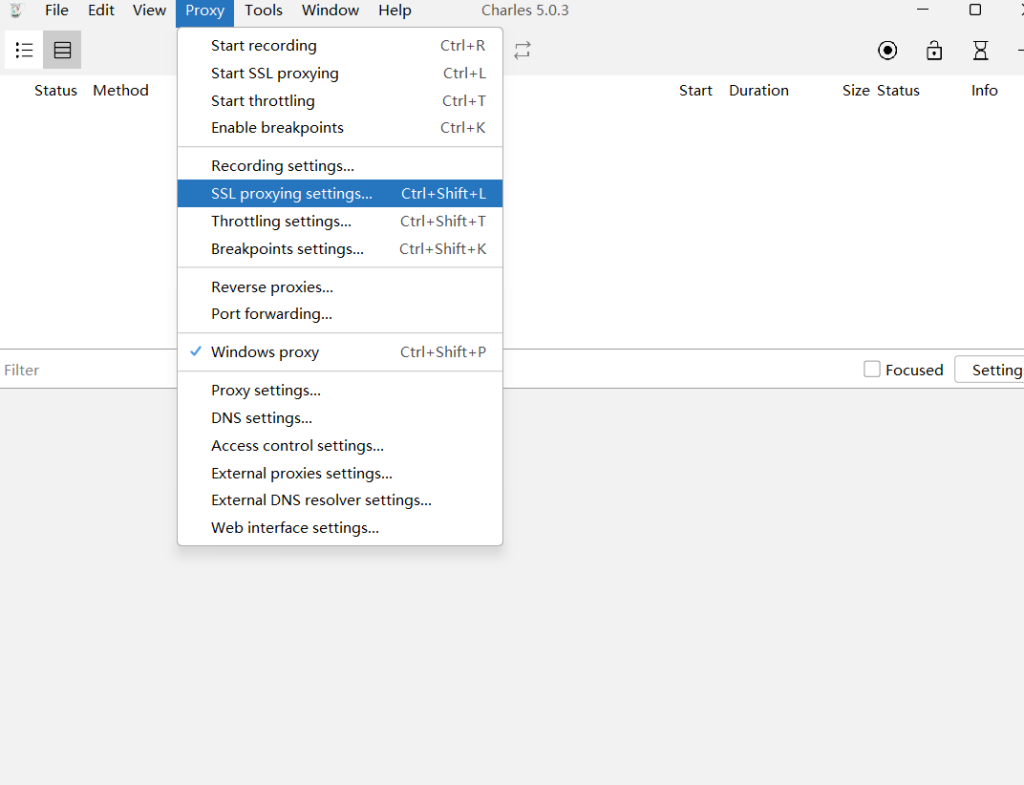Click the Repeat request arrows icon
Viewport: 1024px width, 785px height.
(522, 50)
